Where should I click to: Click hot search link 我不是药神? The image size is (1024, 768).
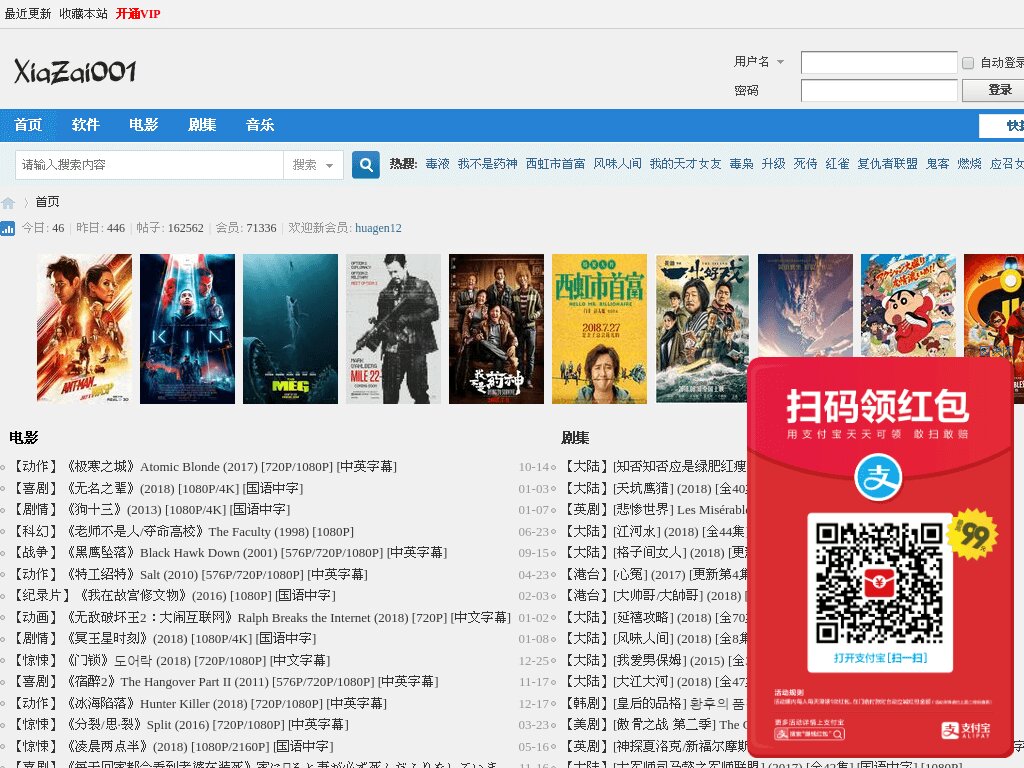coord(487,164)
